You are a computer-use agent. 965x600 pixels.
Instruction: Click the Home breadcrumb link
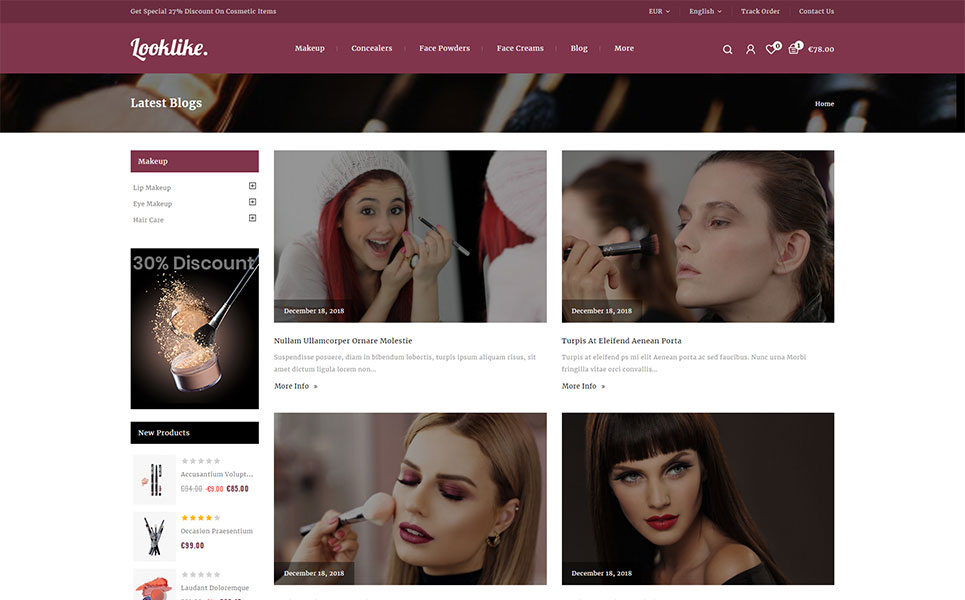point(825,103)
